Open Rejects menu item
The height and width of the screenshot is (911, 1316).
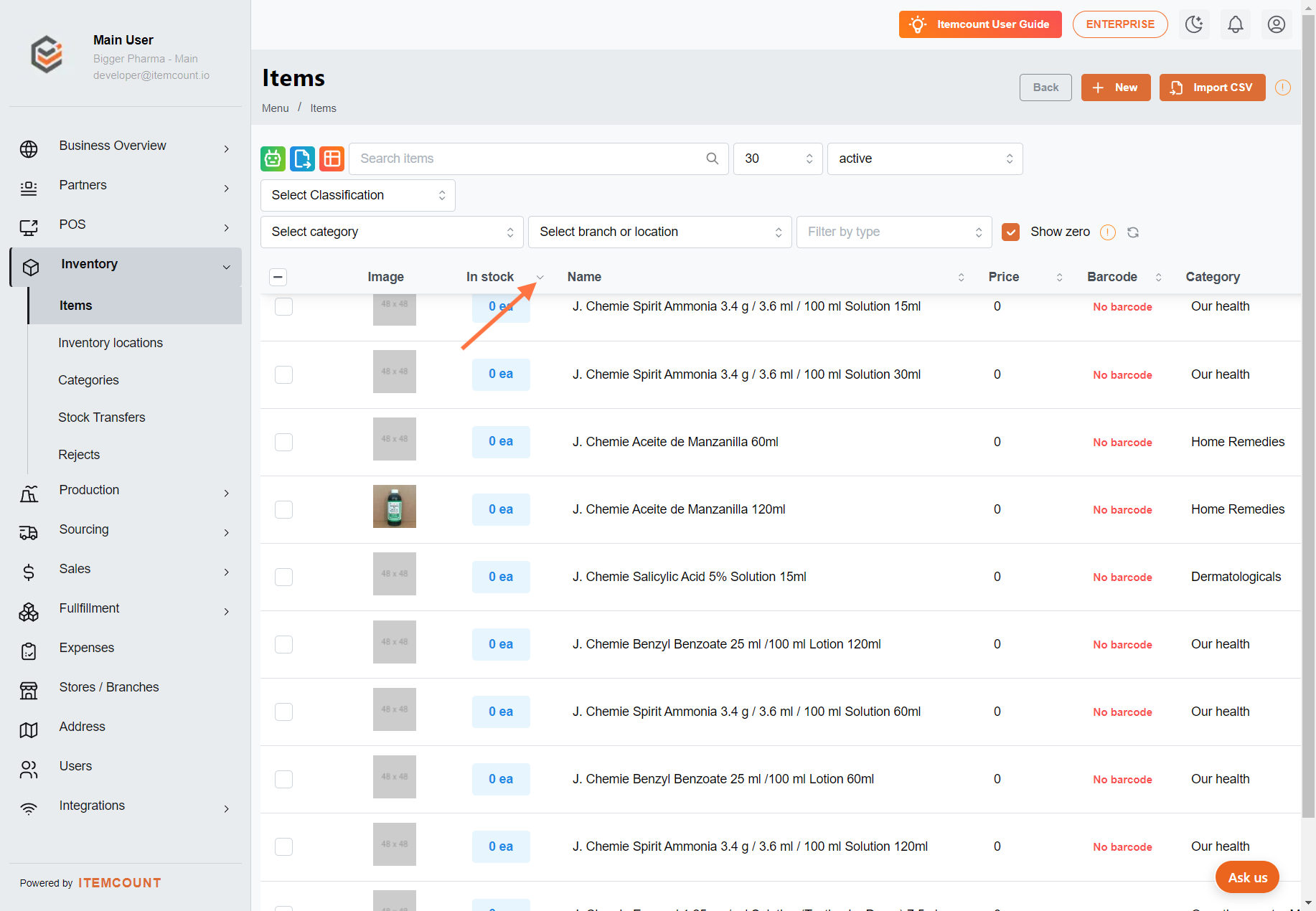coord(79,455)
